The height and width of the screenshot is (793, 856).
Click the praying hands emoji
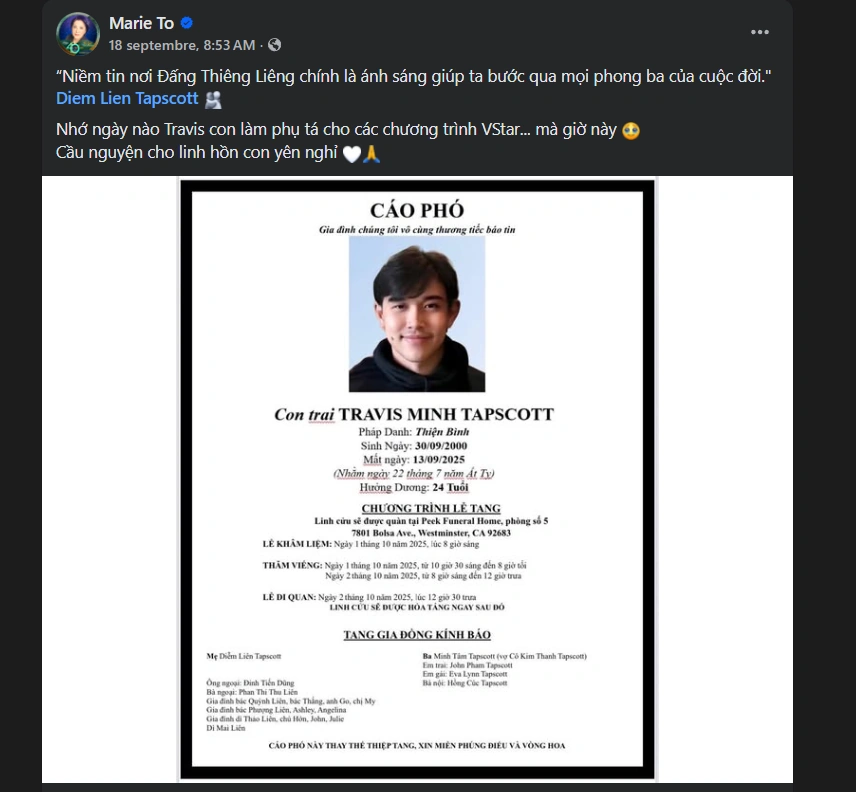tap(371, 154)
